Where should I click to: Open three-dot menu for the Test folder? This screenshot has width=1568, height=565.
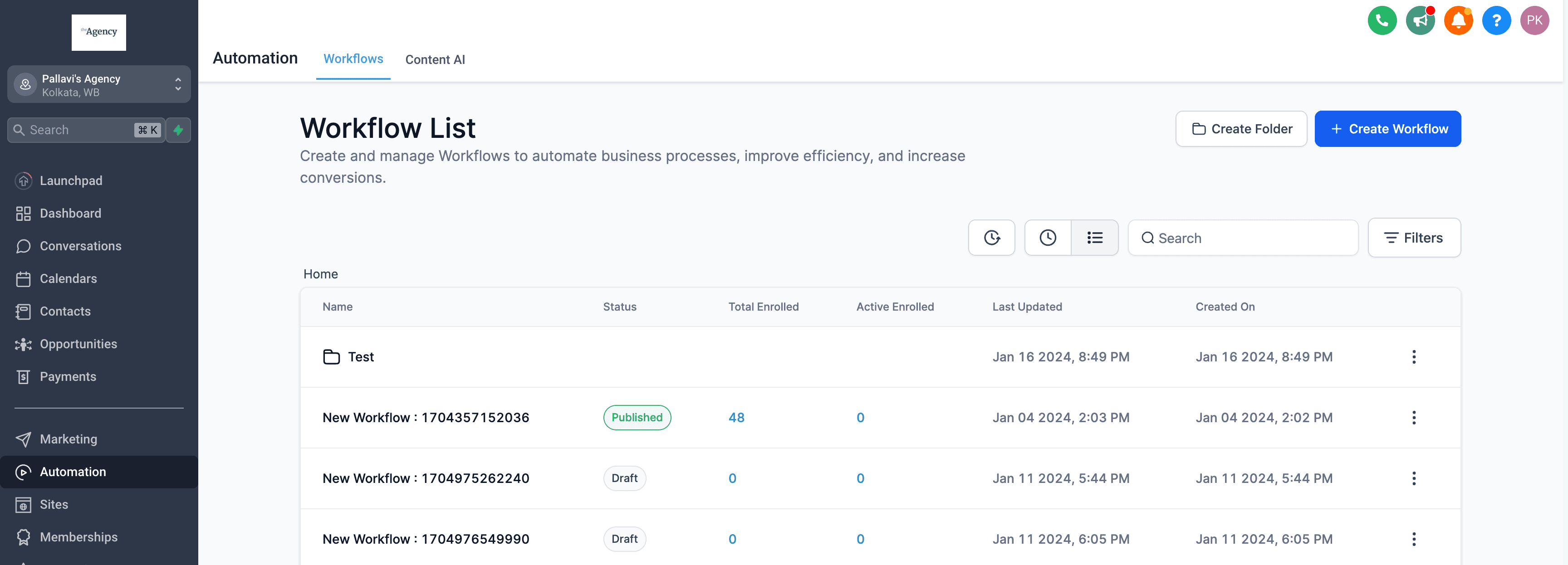pyautogui.click(x=1413, y=357)
